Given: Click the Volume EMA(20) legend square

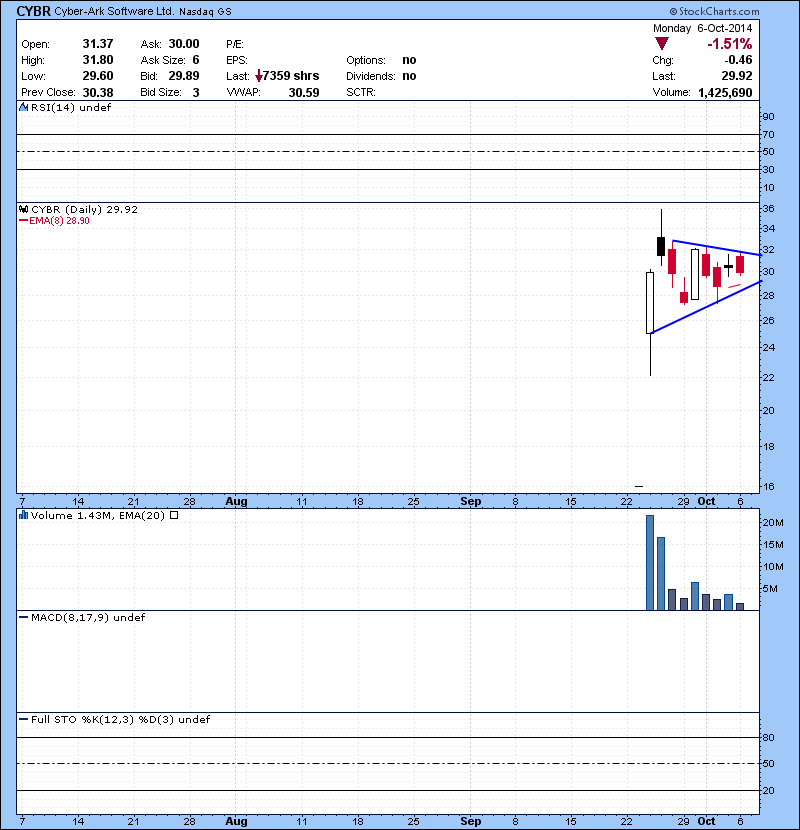Looking at the screenshot, I should (174, 515).
